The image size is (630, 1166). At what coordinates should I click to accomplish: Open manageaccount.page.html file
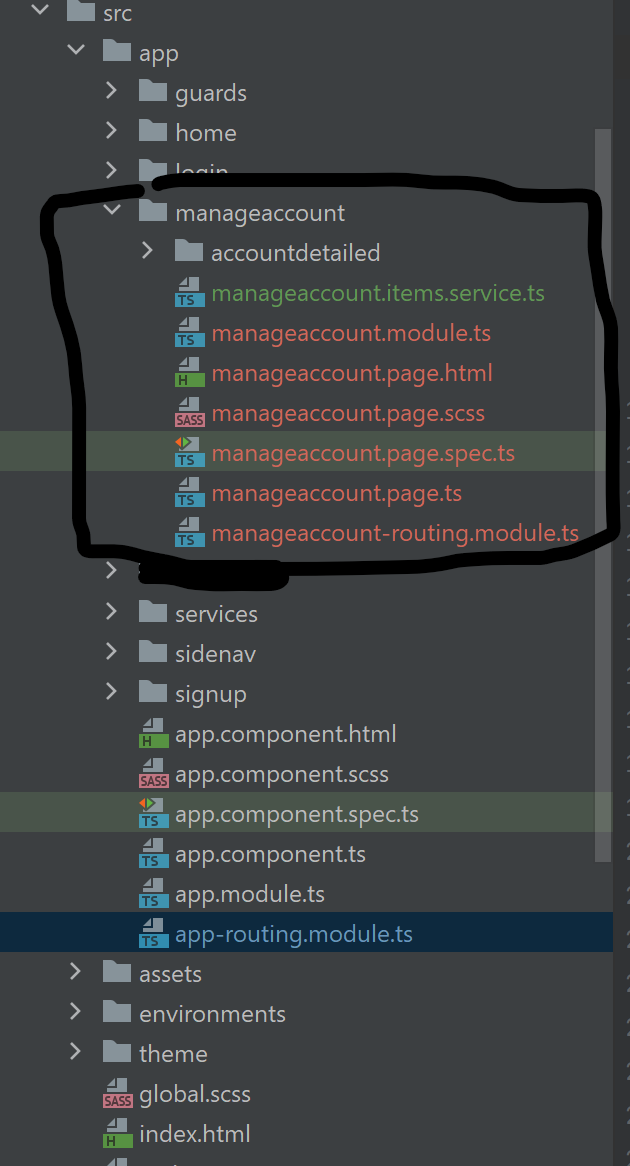click(x=352, y=373)
